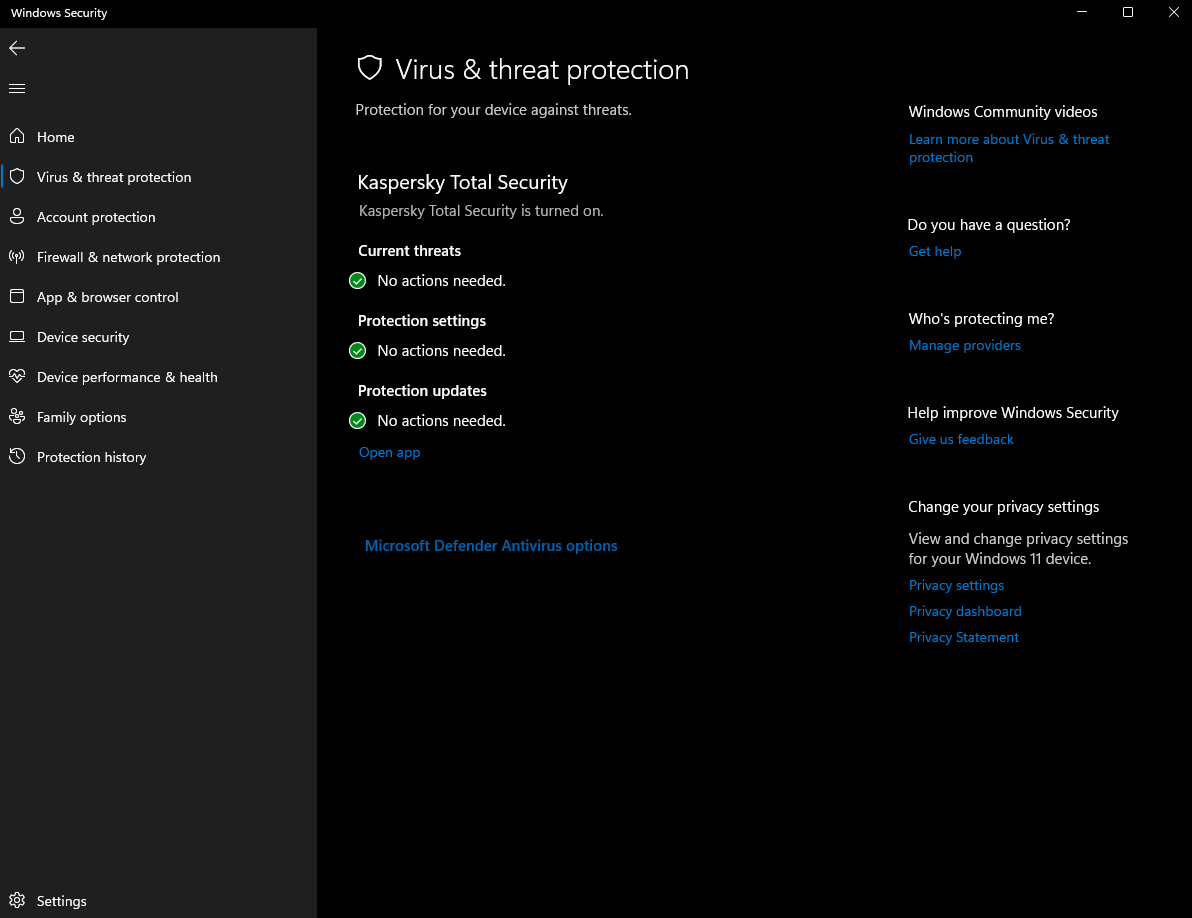Open Device security page

(83, 337)
